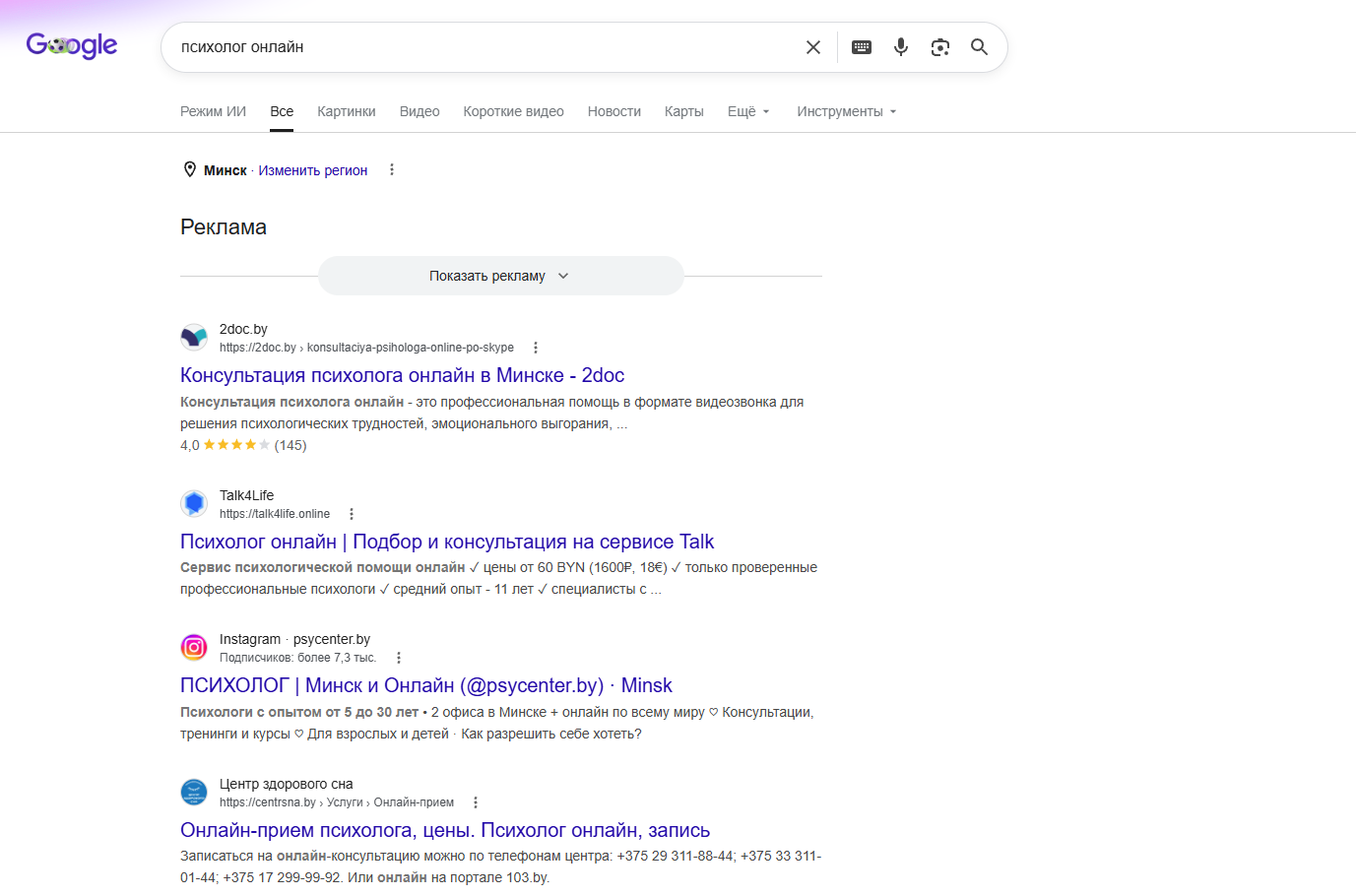
Task: Click the centrsna.by Услуги Онлайн-прием breadcrumb
Action: (337, 802)
